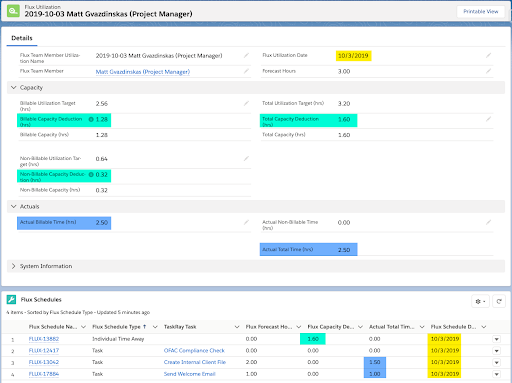512x383 pixels.
Task: Select the Details tab
Action: pyautogui.click(x=22, y=38)
